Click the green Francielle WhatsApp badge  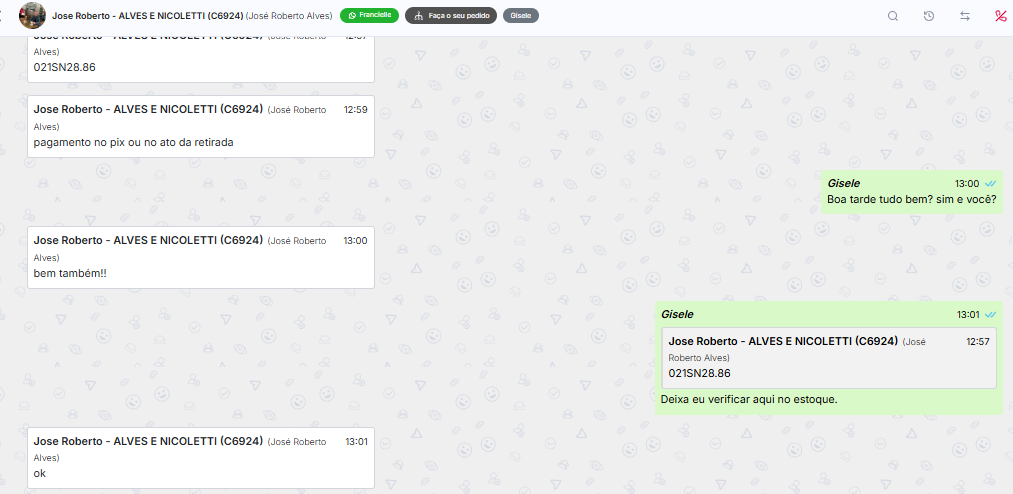pyautogui.click(x=370, y=15)
